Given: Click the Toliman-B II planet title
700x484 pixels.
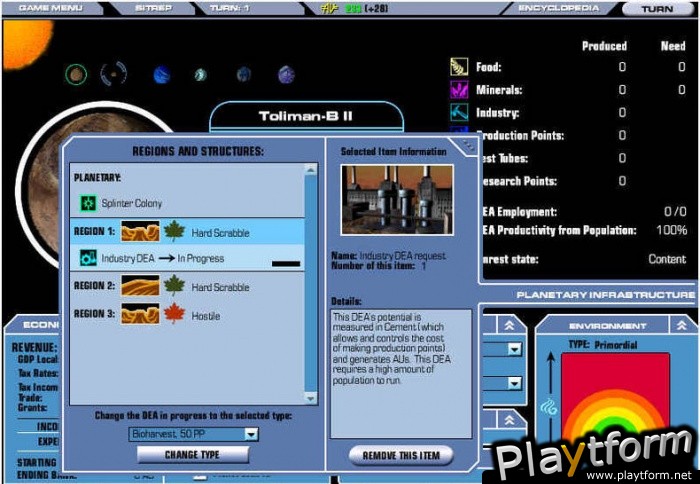Looking at the screenshot, I should pyautogui.click(x=306, y=117).
